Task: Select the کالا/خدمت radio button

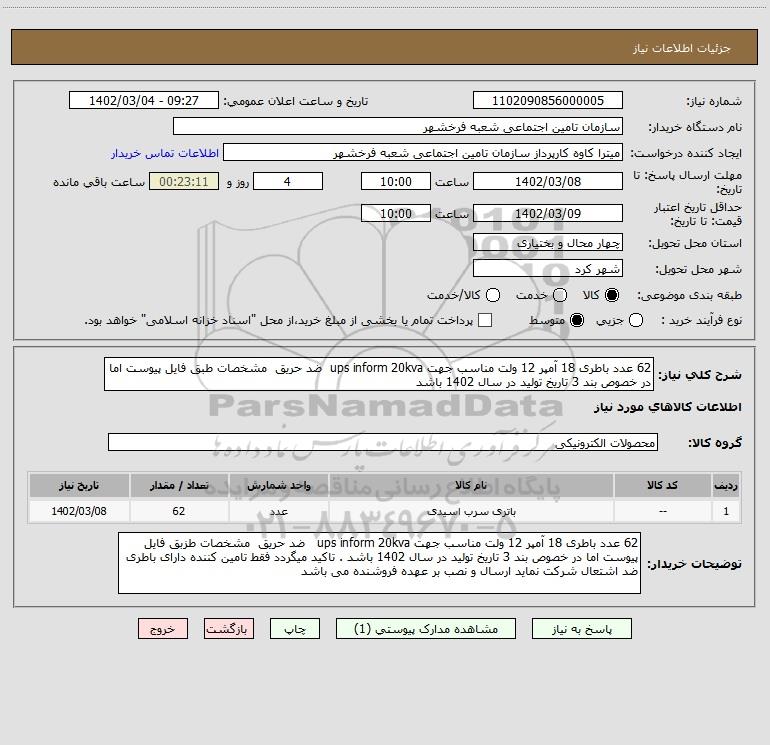Action: 493,295
